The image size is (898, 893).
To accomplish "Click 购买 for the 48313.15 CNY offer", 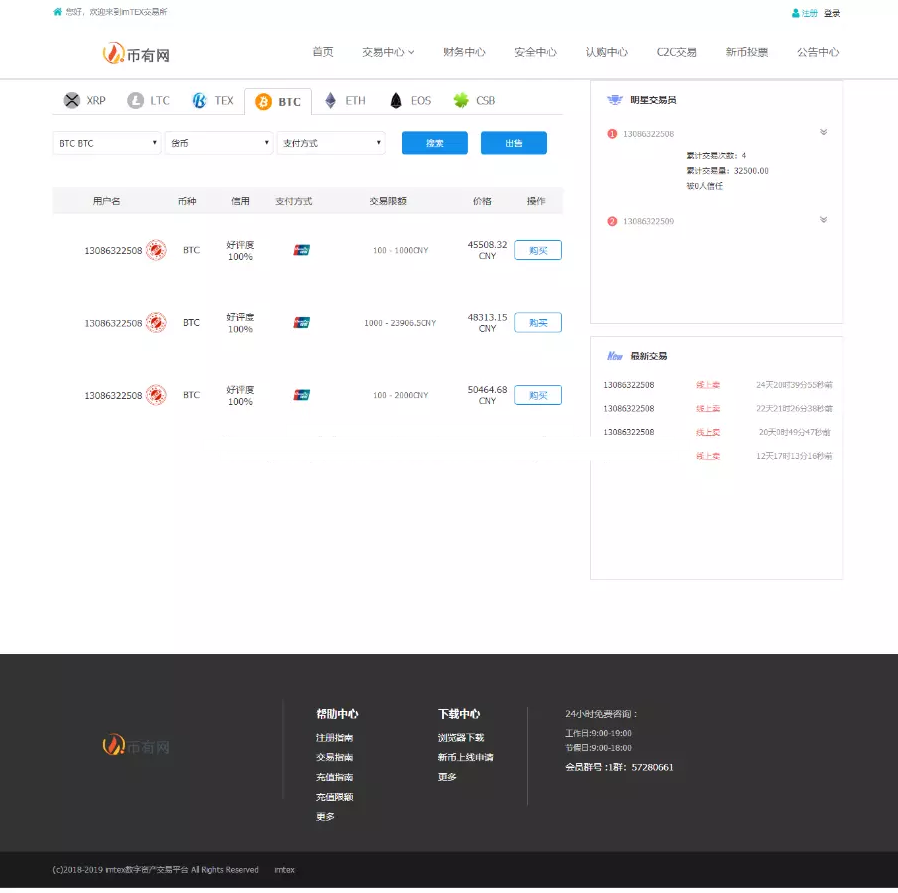I will pos(538,322).
